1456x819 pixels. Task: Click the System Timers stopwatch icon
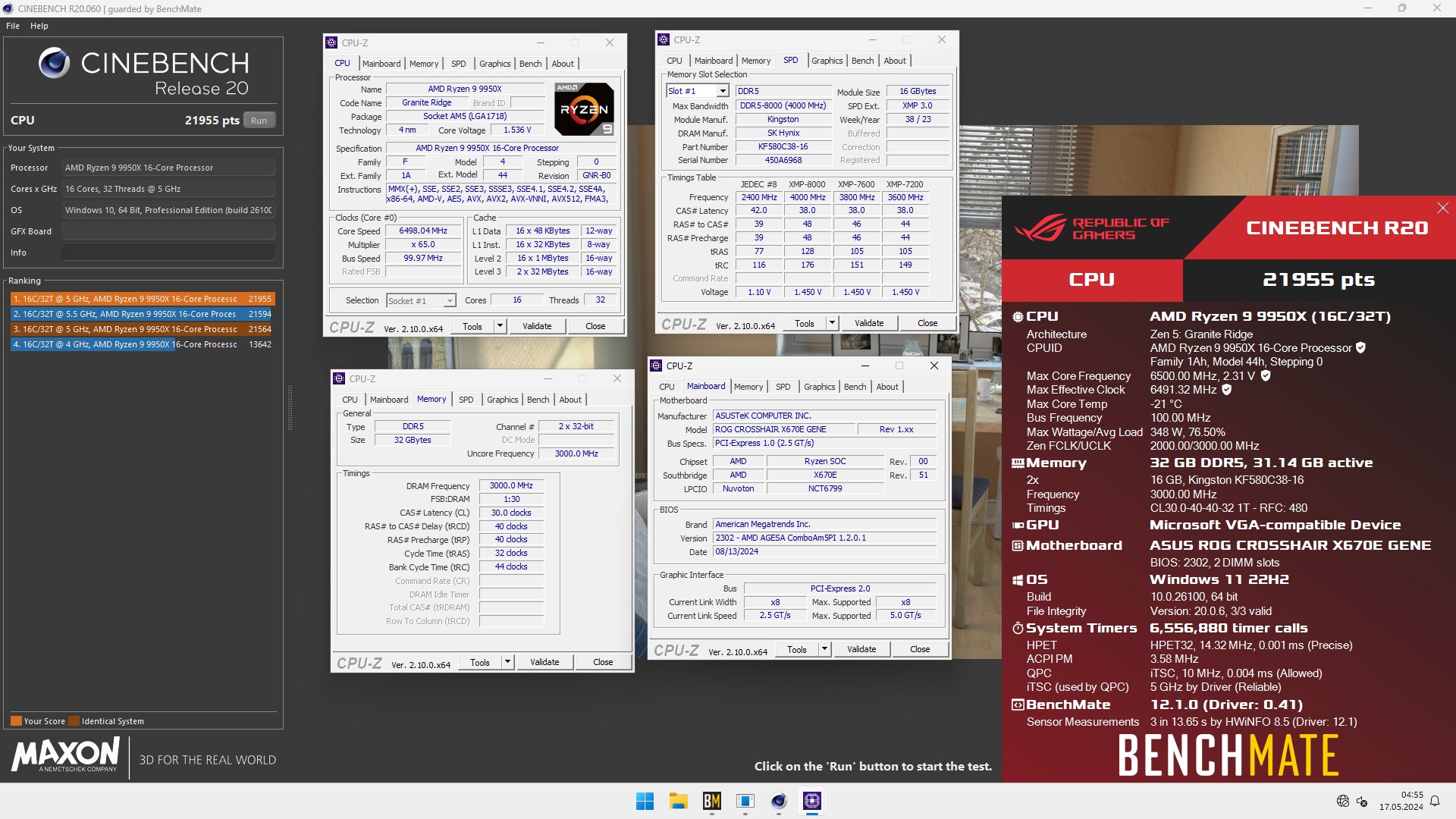click(1018, 628)
